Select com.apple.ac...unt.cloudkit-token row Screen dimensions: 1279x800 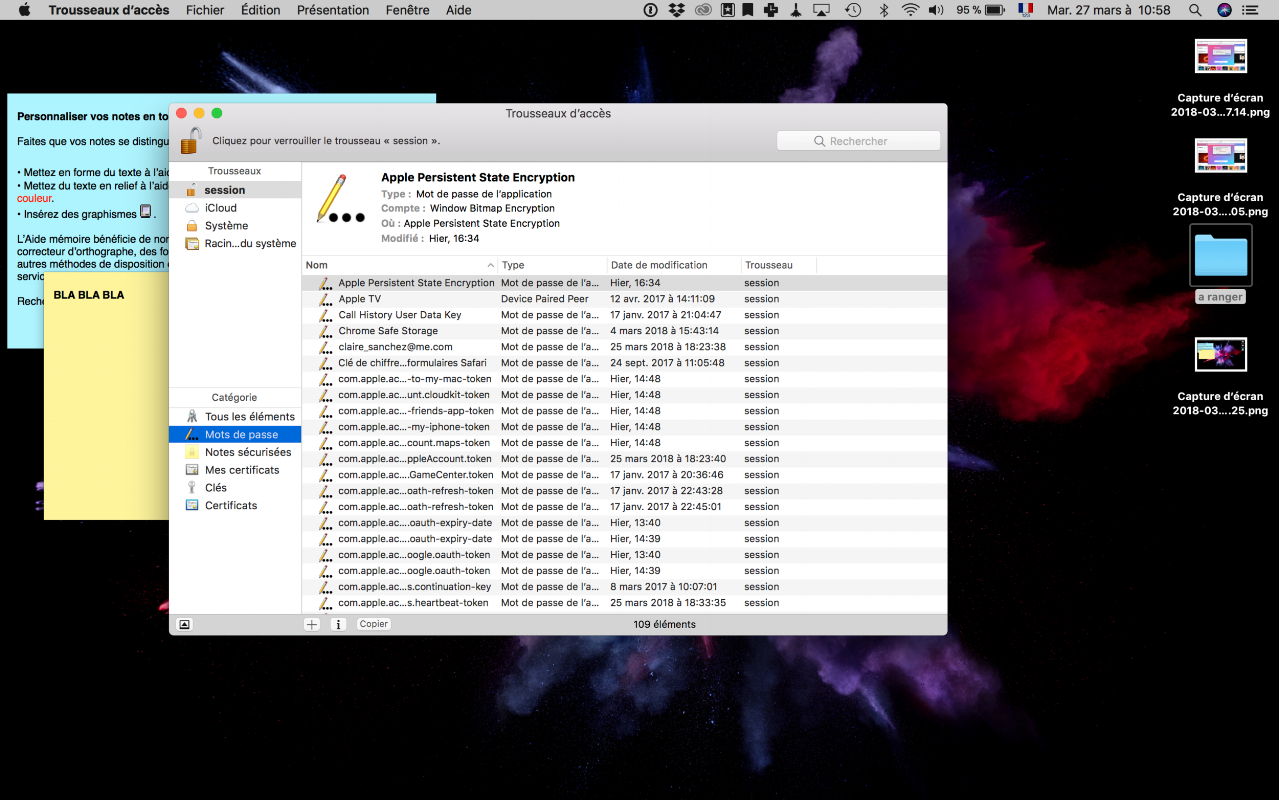(x=624, y=395)
